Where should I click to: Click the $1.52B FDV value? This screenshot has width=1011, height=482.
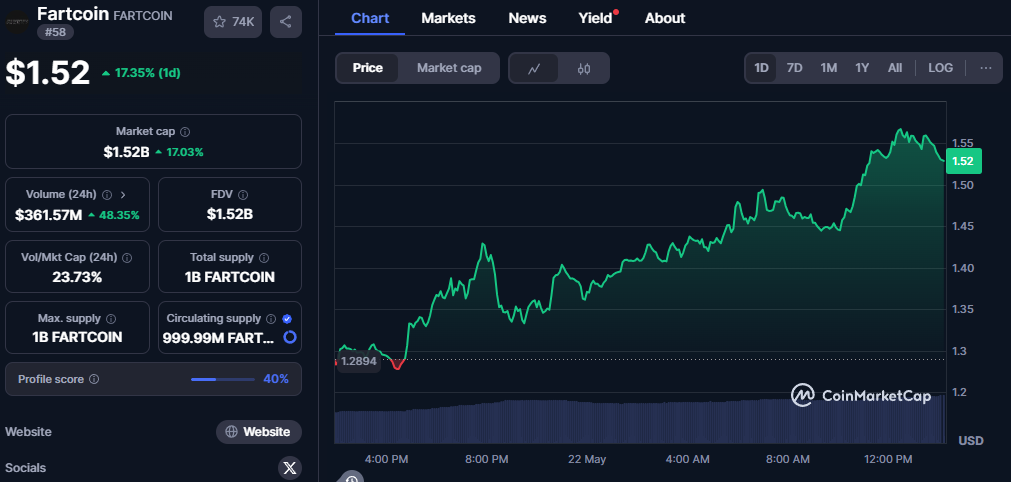coord(230,215)
